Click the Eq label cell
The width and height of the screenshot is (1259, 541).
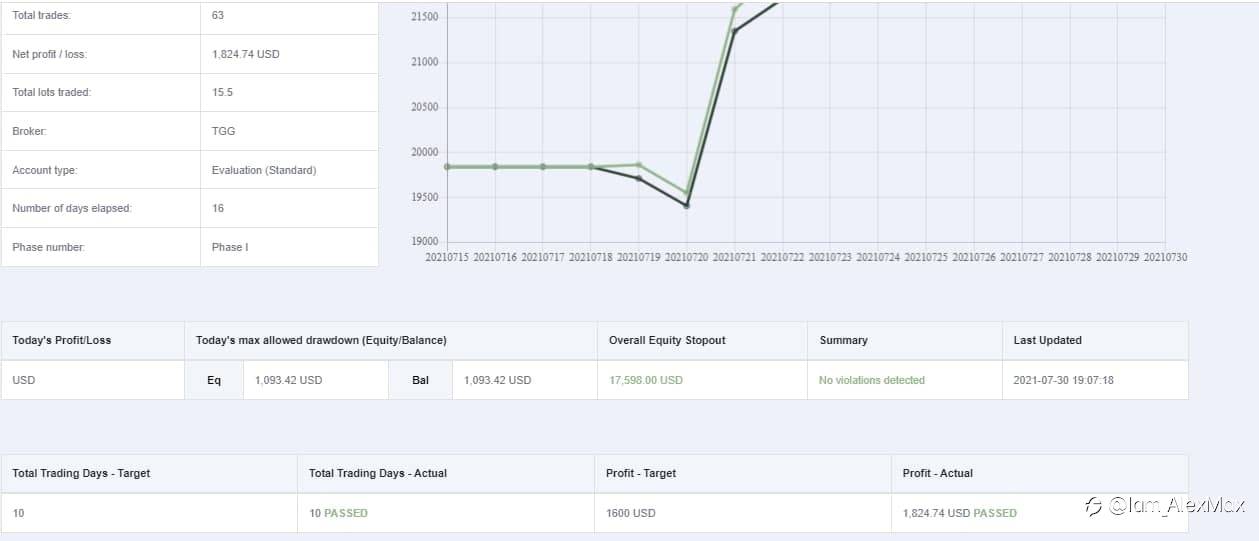point(214,380)
